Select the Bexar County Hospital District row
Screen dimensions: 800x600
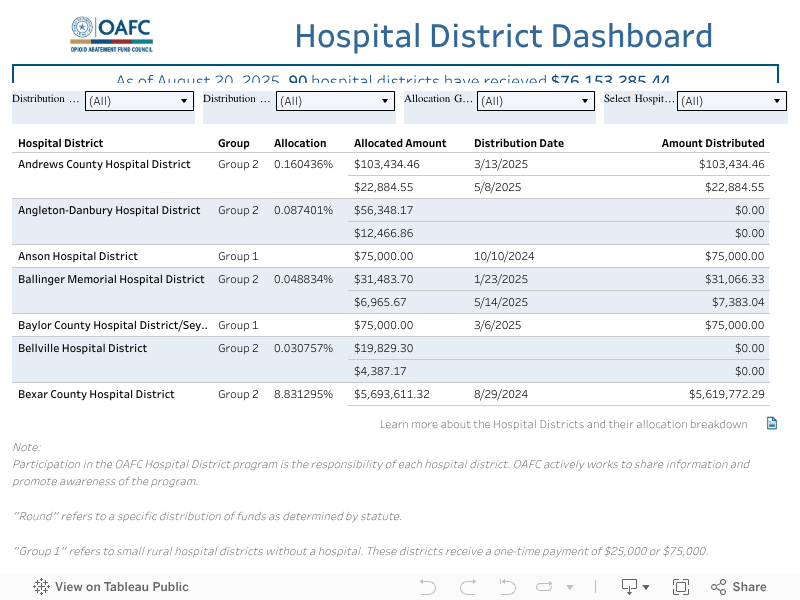pos(93,394)
